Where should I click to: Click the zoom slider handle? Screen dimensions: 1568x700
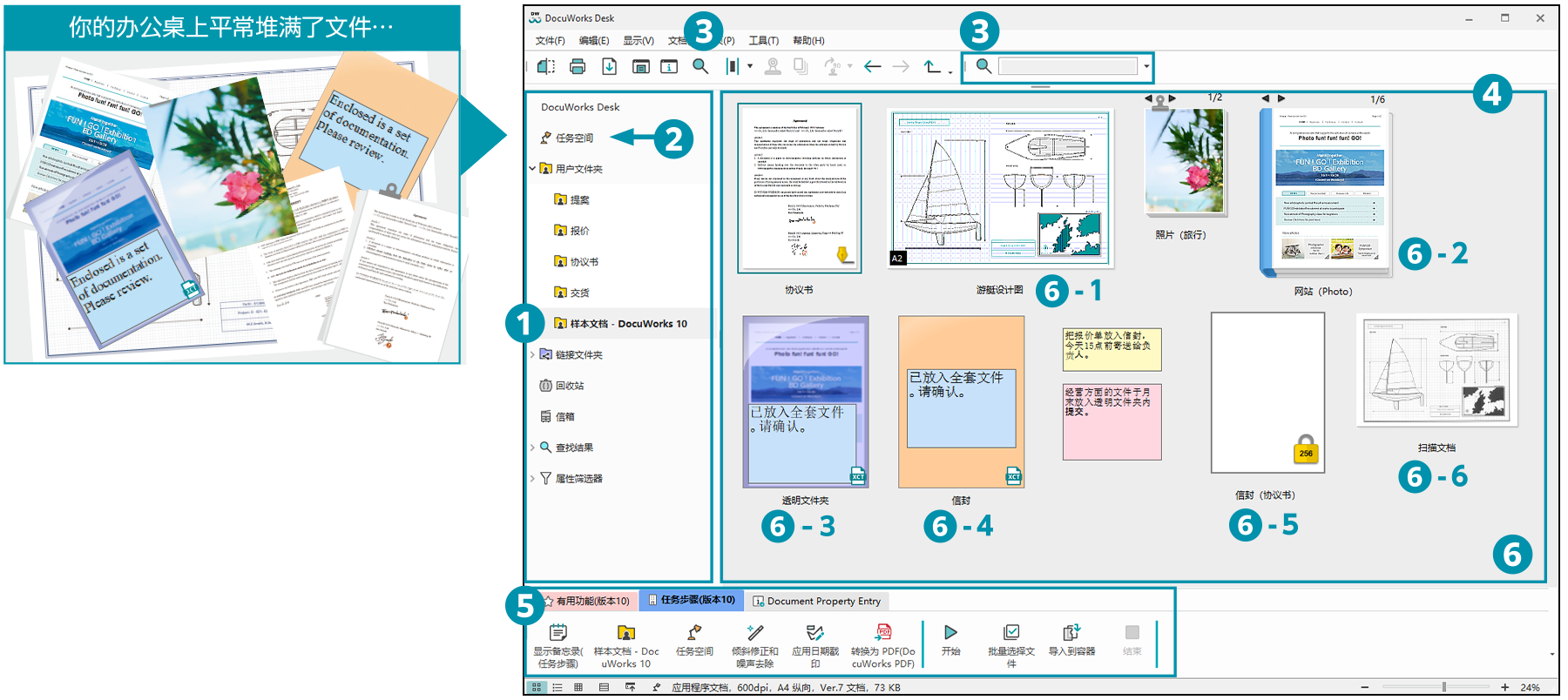pyautogui.click(x=1443, y=688)
